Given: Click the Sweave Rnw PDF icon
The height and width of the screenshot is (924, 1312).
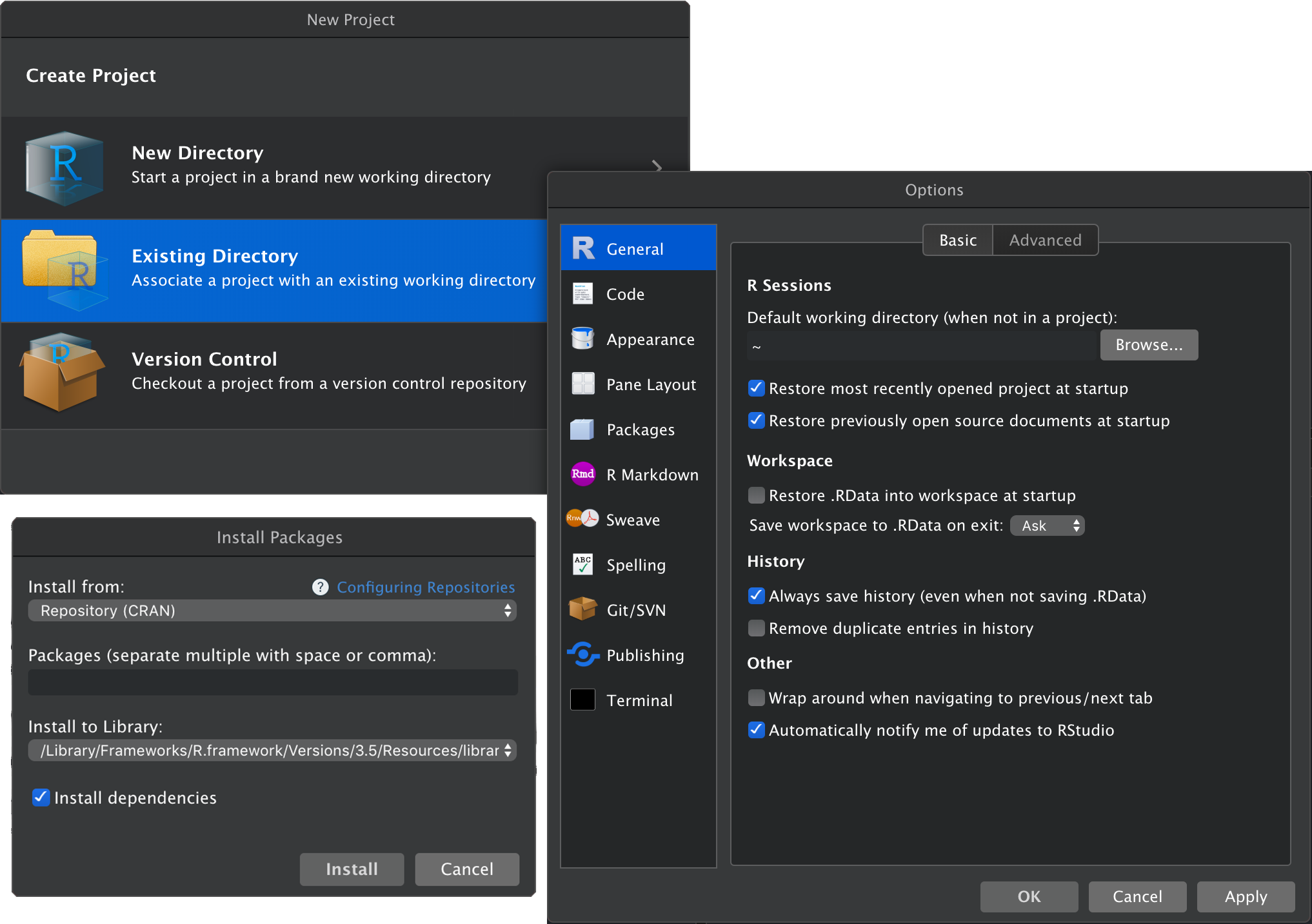Looking at the screenshot, I should click(582, 518).
